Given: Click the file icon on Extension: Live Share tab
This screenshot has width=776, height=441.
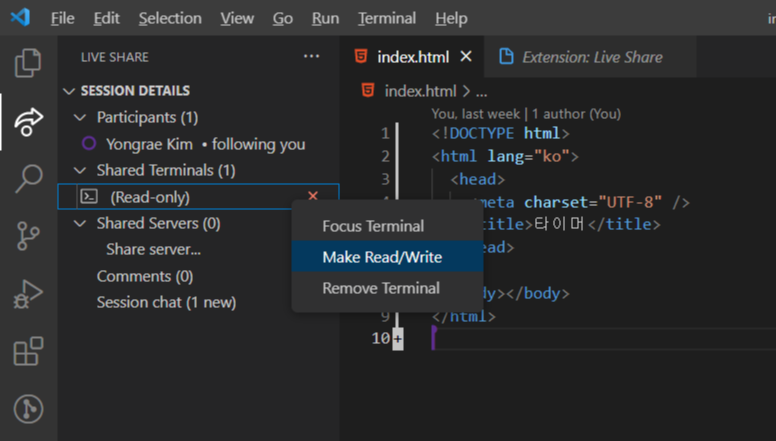Looking at the screenshot, I should (x=506, y=56).
